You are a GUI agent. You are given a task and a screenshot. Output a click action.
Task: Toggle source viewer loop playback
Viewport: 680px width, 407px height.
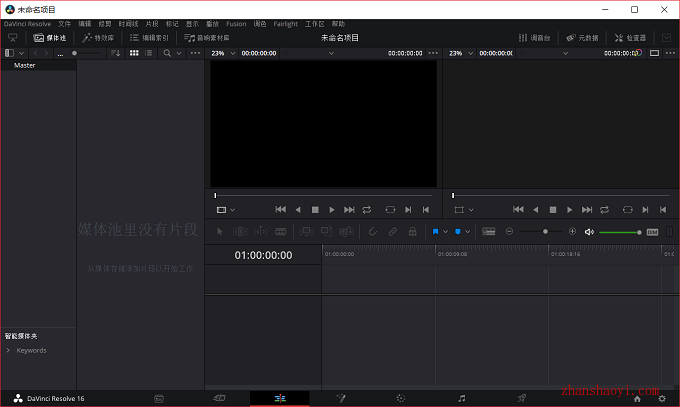[x=367, y=210]
